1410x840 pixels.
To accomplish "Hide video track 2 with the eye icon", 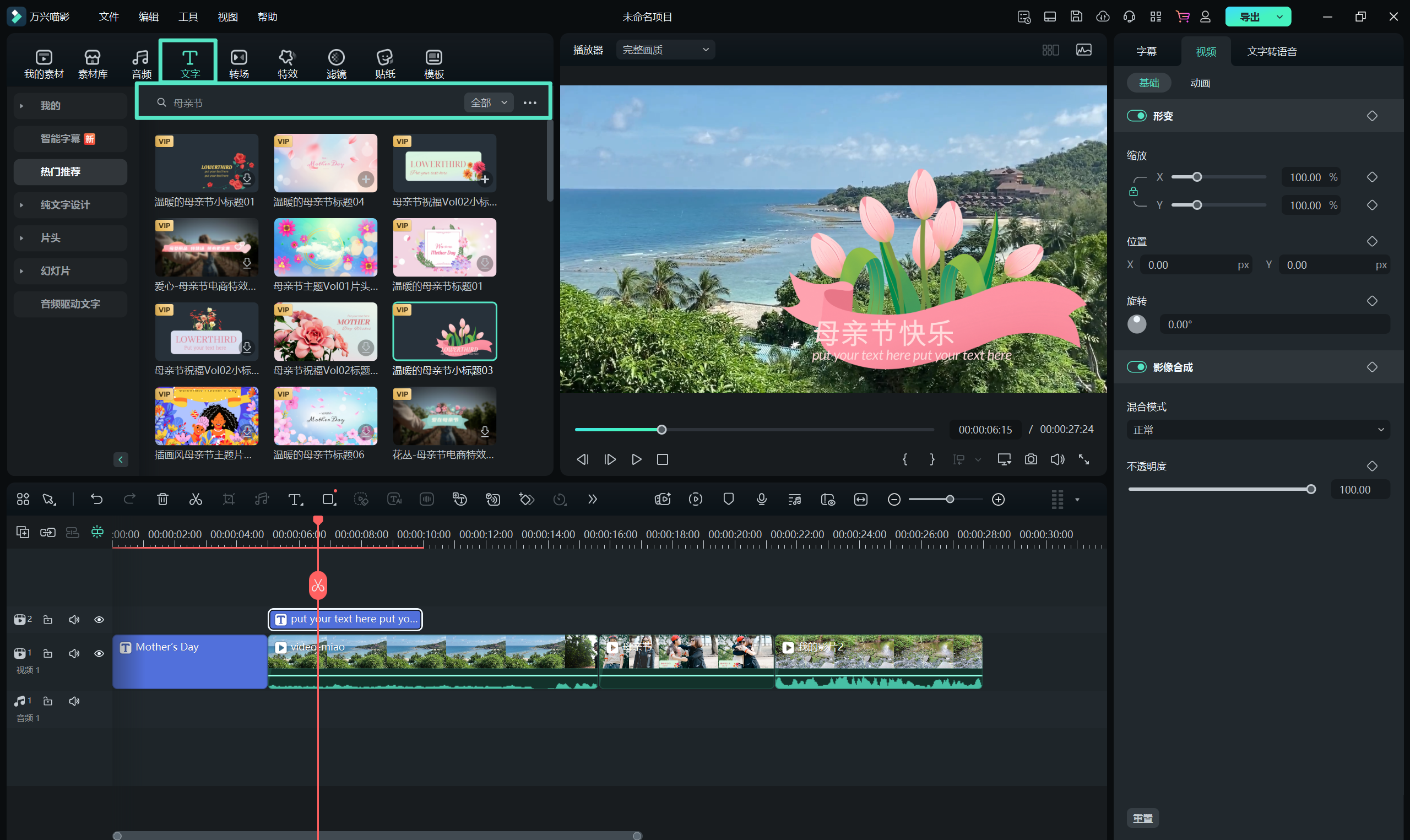I will (x=99, y=620).
